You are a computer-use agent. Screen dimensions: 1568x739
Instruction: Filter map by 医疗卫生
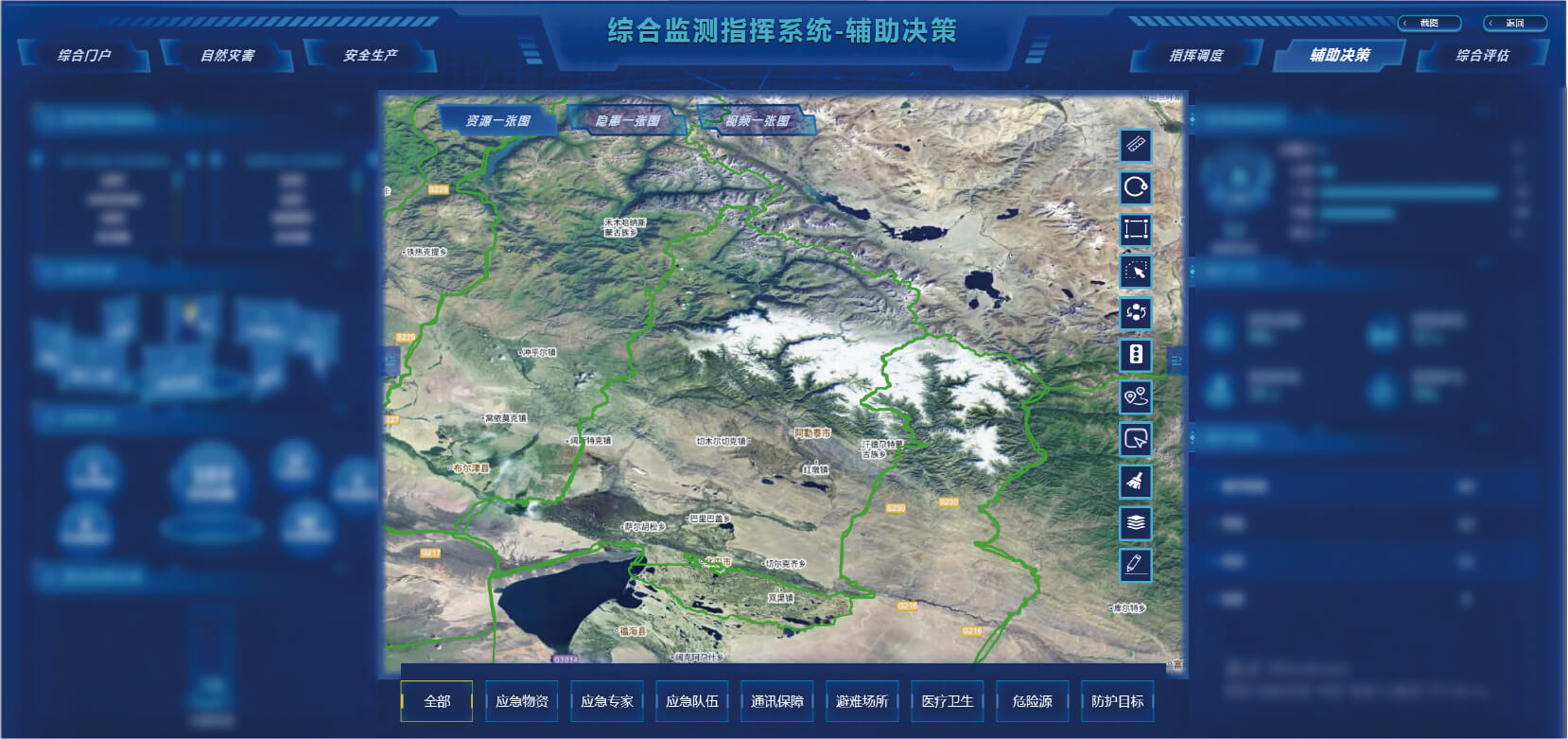tap(948, 701)
